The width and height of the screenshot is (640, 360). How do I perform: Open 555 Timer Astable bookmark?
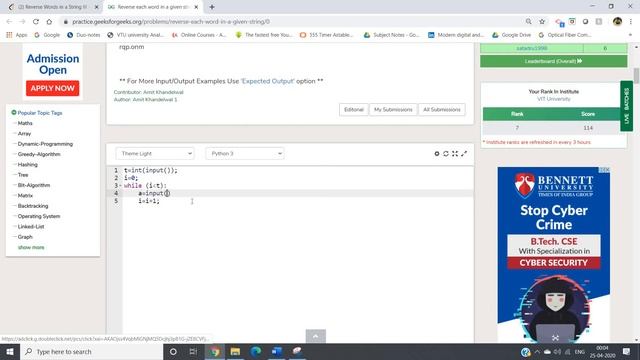point(327,35)
